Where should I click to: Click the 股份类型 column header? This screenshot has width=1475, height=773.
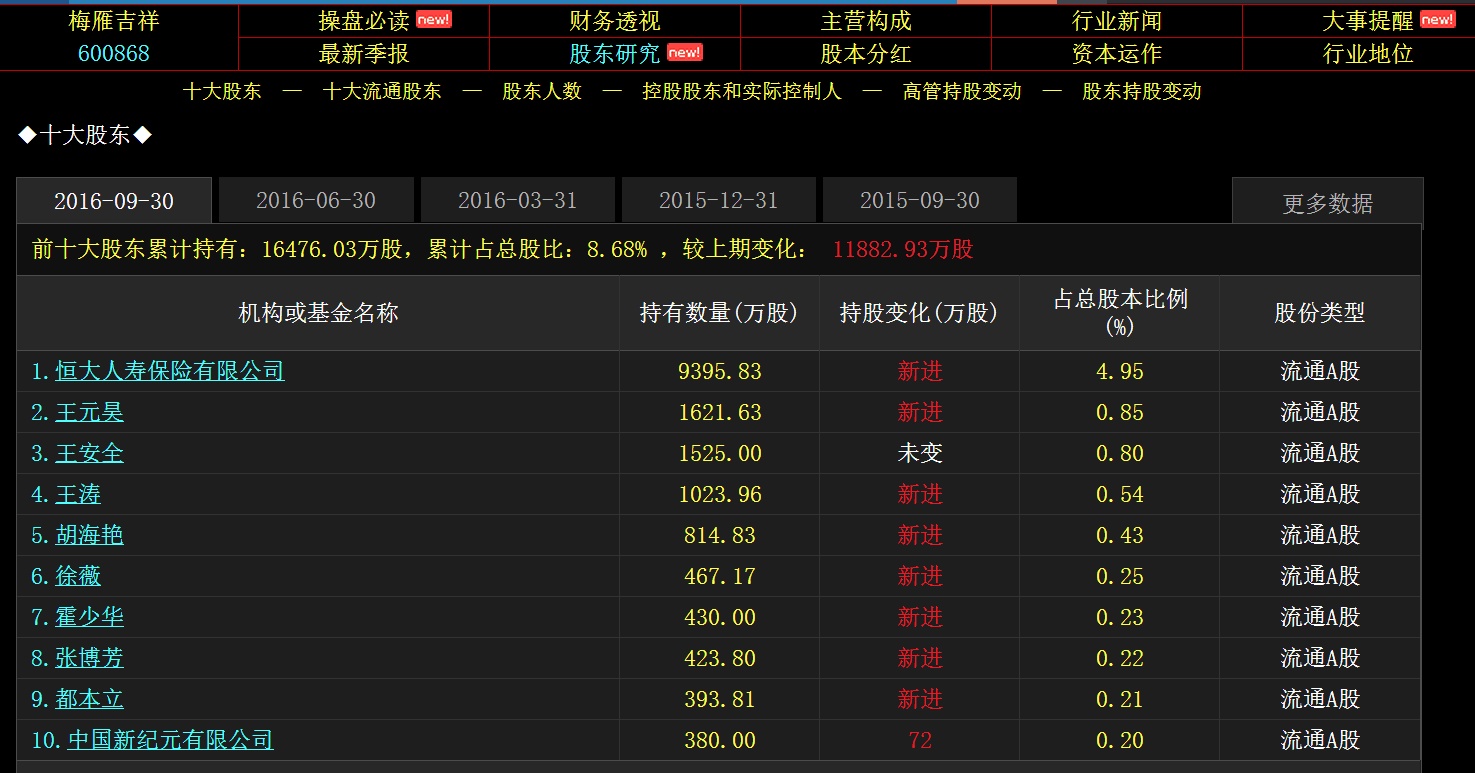point(1320,313)
